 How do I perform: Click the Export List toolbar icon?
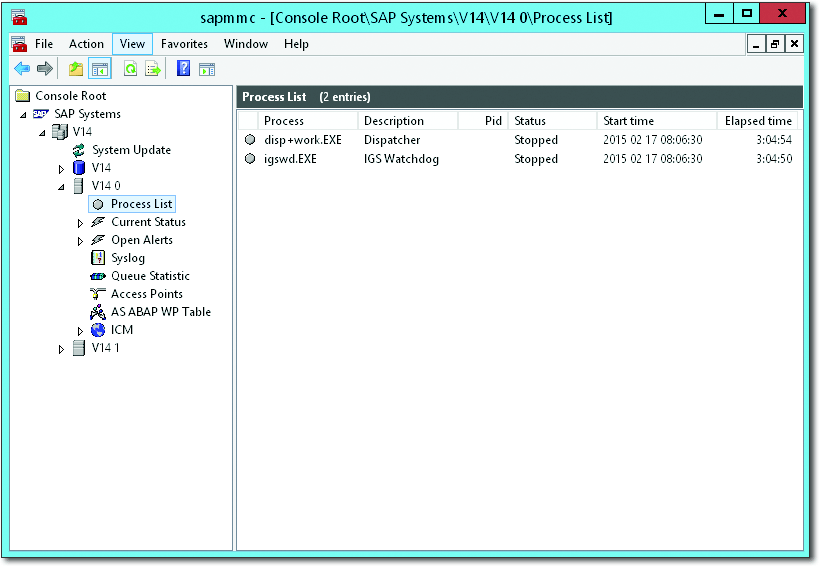[153, 68]
